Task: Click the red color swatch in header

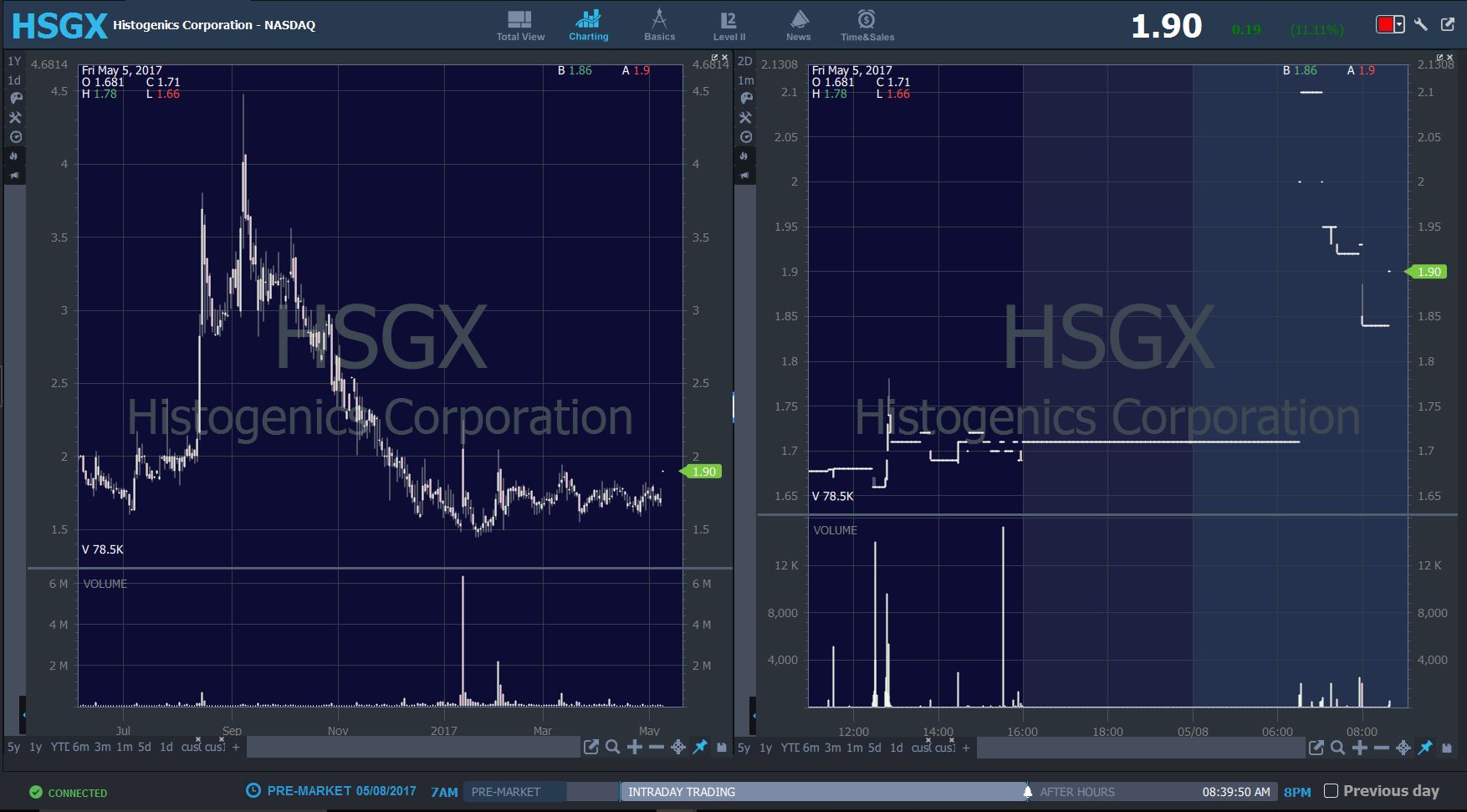Action: pos(1385,25)
